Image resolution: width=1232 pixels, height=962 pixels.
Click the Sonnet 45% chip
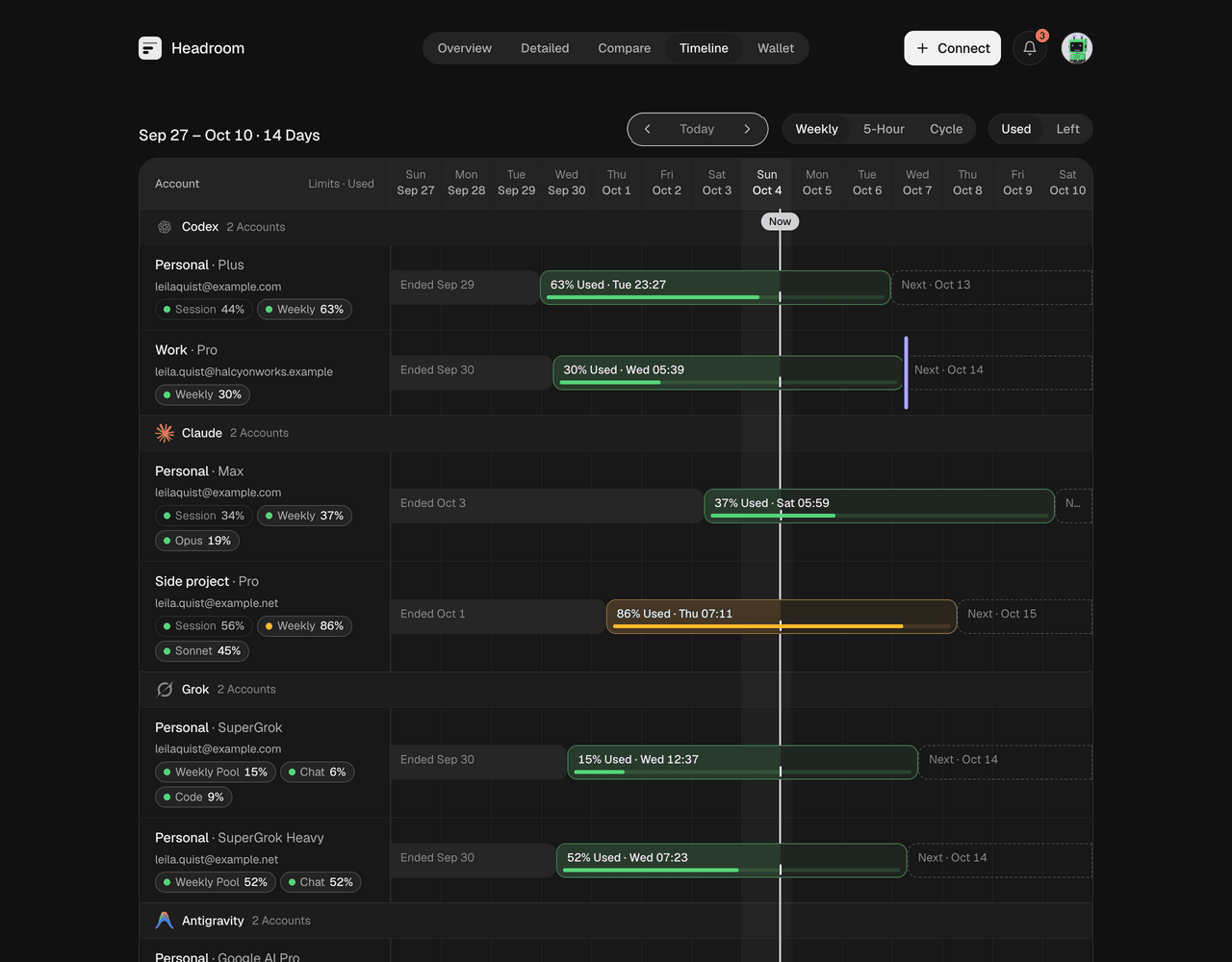pos(202,651)
